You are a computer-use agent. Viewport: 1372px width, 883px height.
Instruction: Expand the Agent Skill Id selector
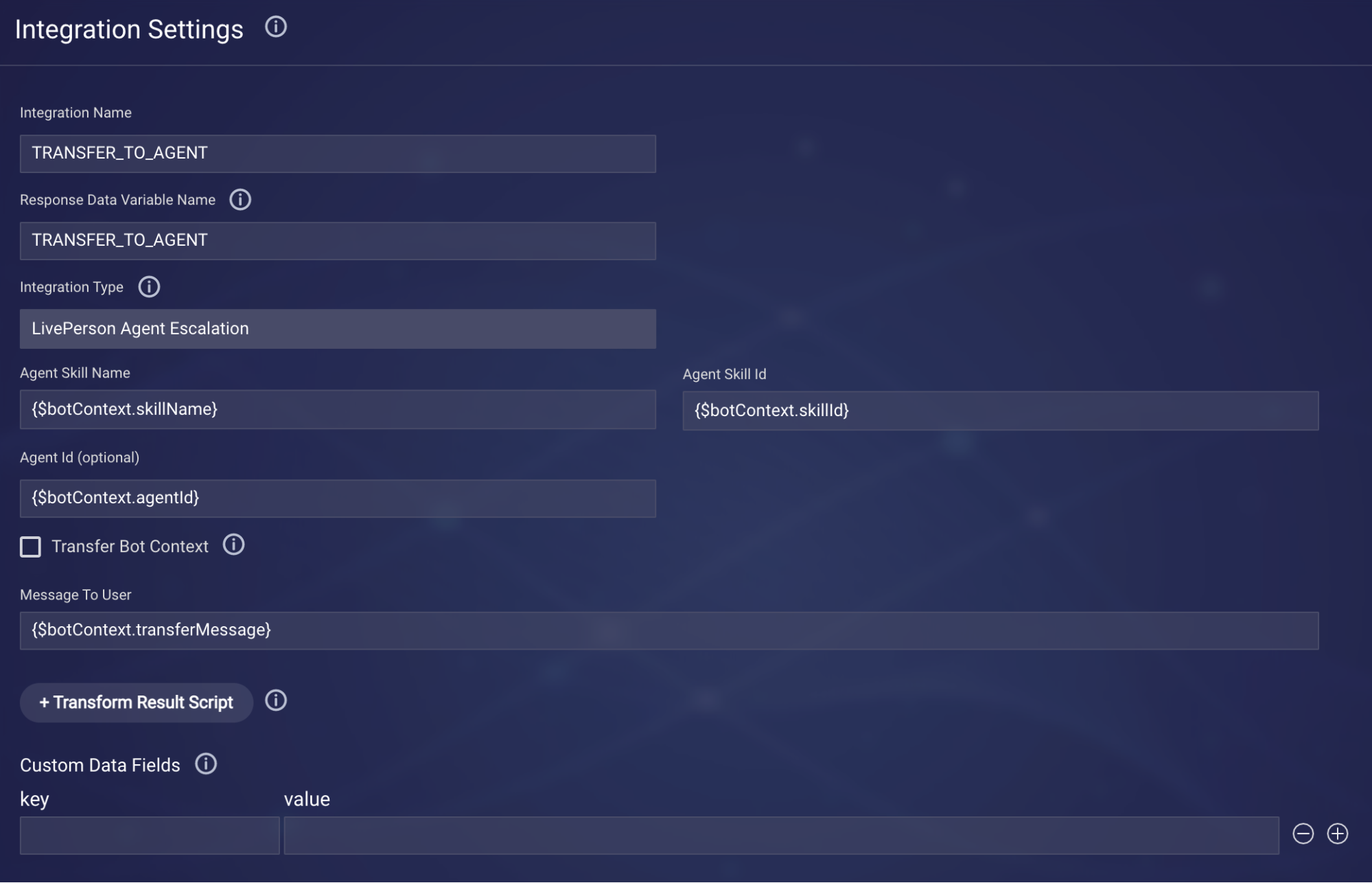point(1000,410)
